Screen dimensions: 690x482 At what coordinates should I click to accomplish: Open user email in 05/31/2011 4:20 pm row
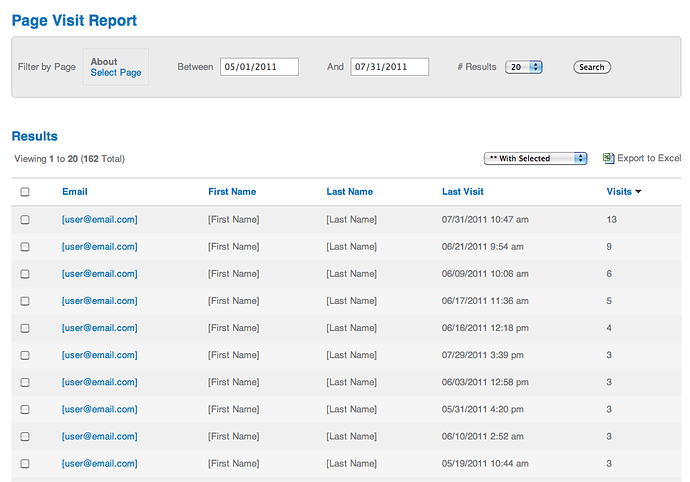point(99,409)
